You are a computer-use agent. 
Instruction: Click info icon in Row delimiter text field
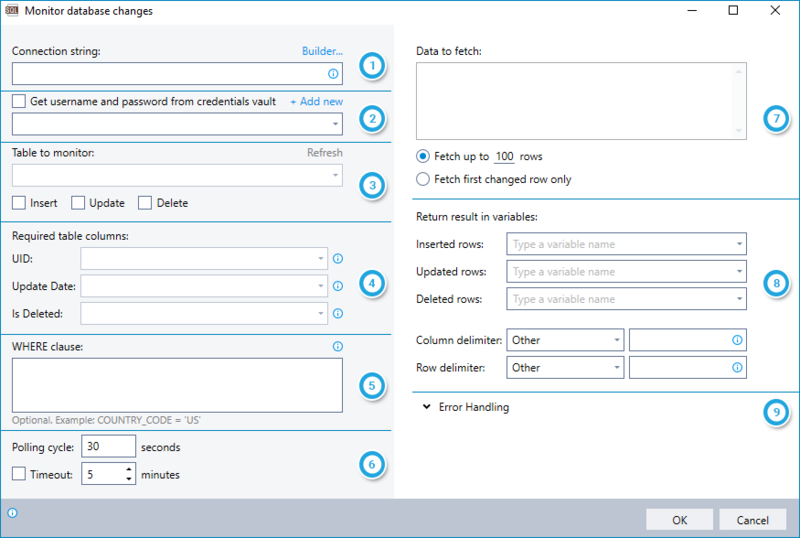pos(737,367)
